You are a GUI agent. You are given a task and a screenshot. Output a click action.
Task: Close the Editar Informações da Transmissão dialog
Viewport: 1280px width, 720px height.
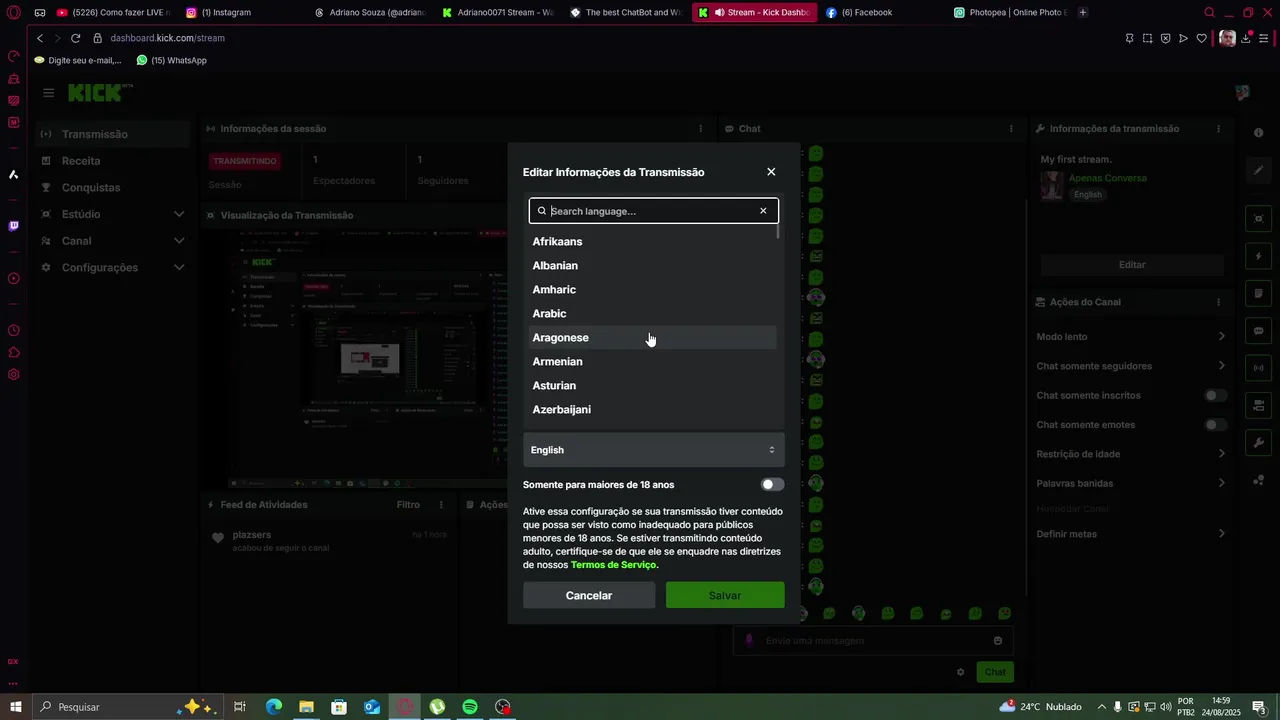(771, 172)
